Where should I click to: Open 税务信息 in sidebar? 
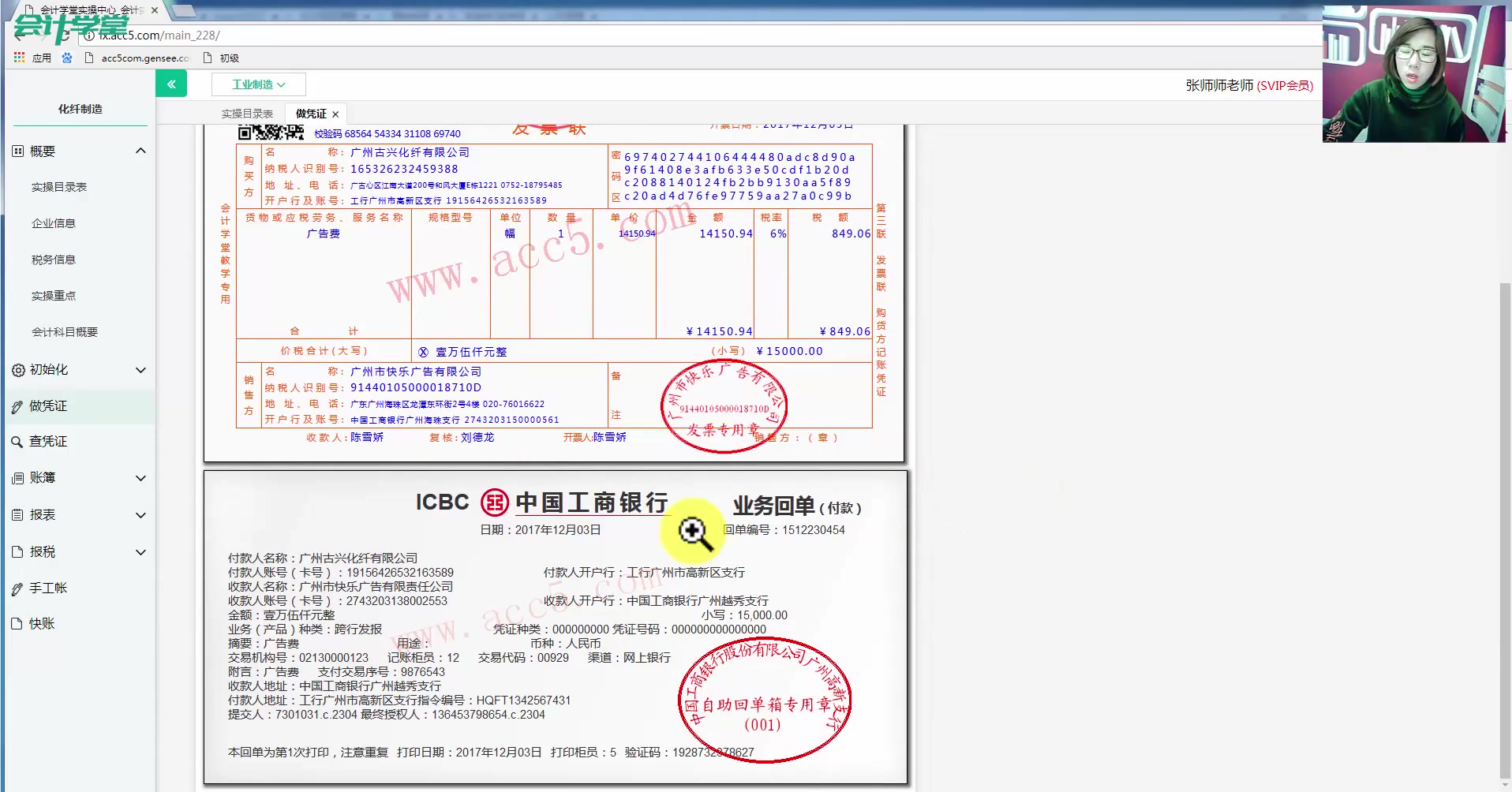point(54,260)
